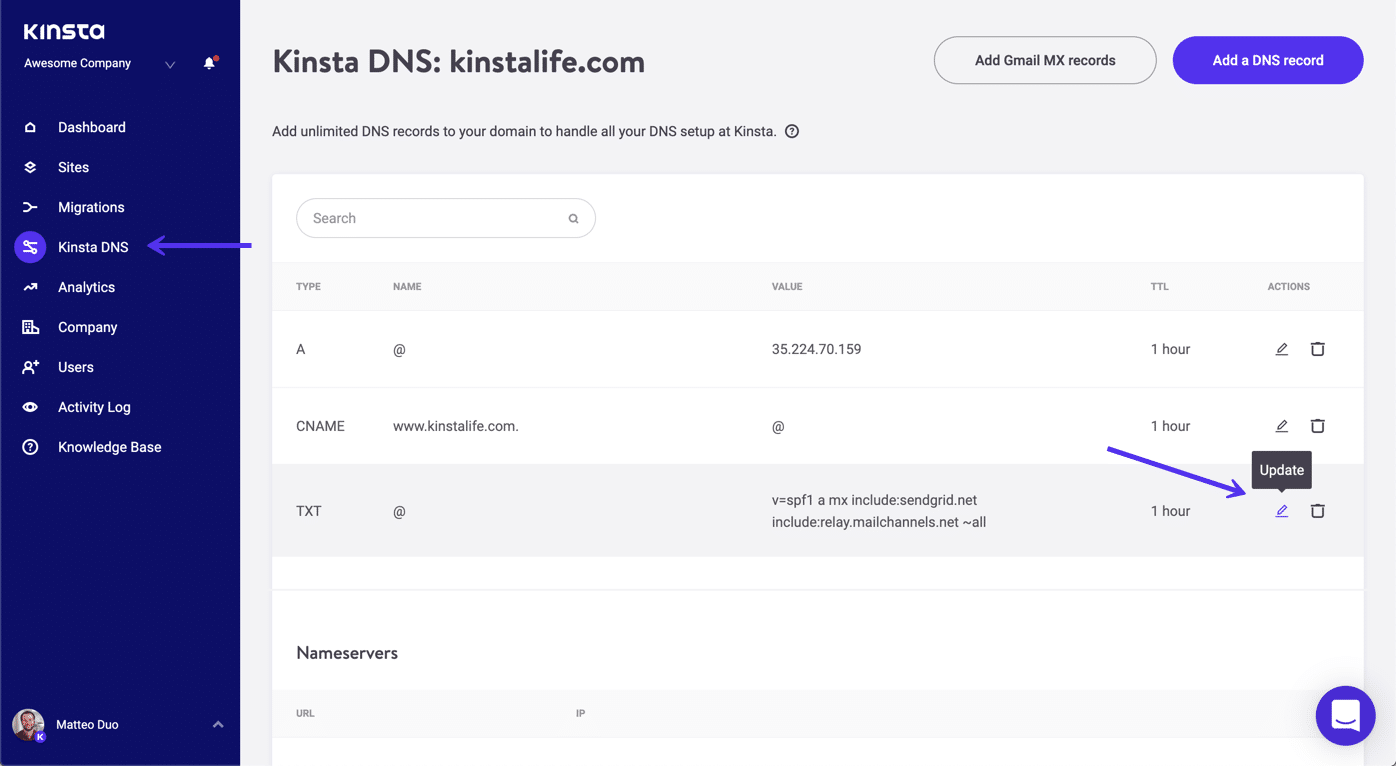Select Kinsta DNS menu entry
The width and height of the screenshot is (1396, 766).
[93, 247]
